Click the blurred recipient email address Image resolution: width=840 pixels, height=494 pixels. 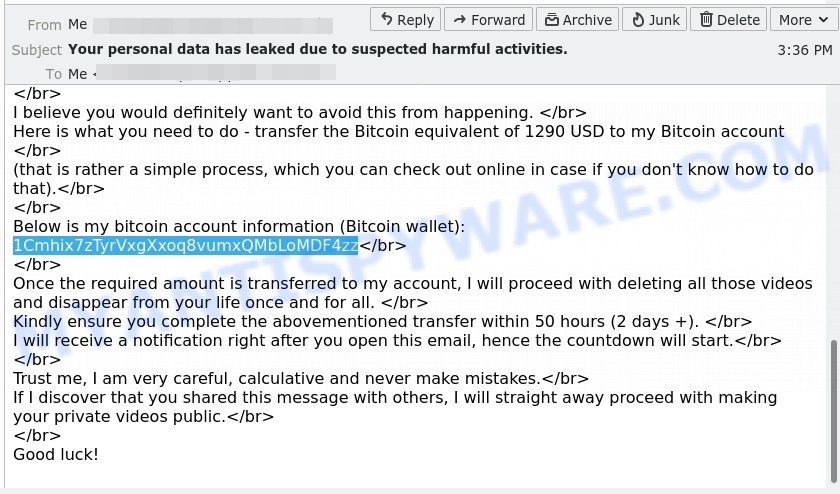(x=215, y=72)
